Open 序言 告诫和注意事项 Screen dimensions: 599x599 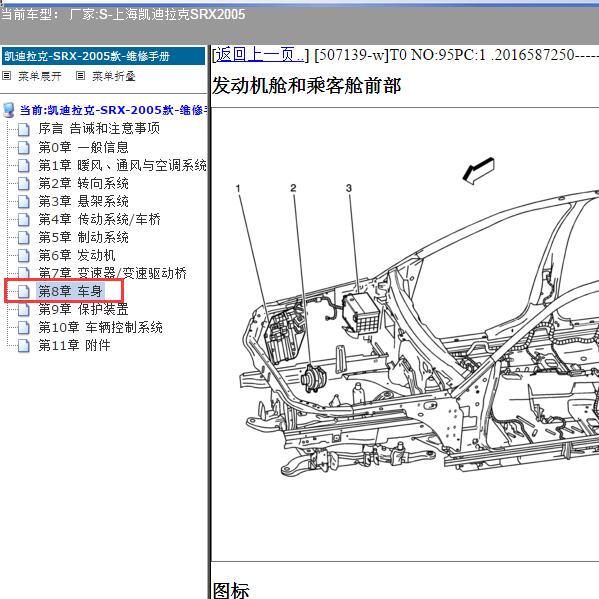click(x=99, y=128)
